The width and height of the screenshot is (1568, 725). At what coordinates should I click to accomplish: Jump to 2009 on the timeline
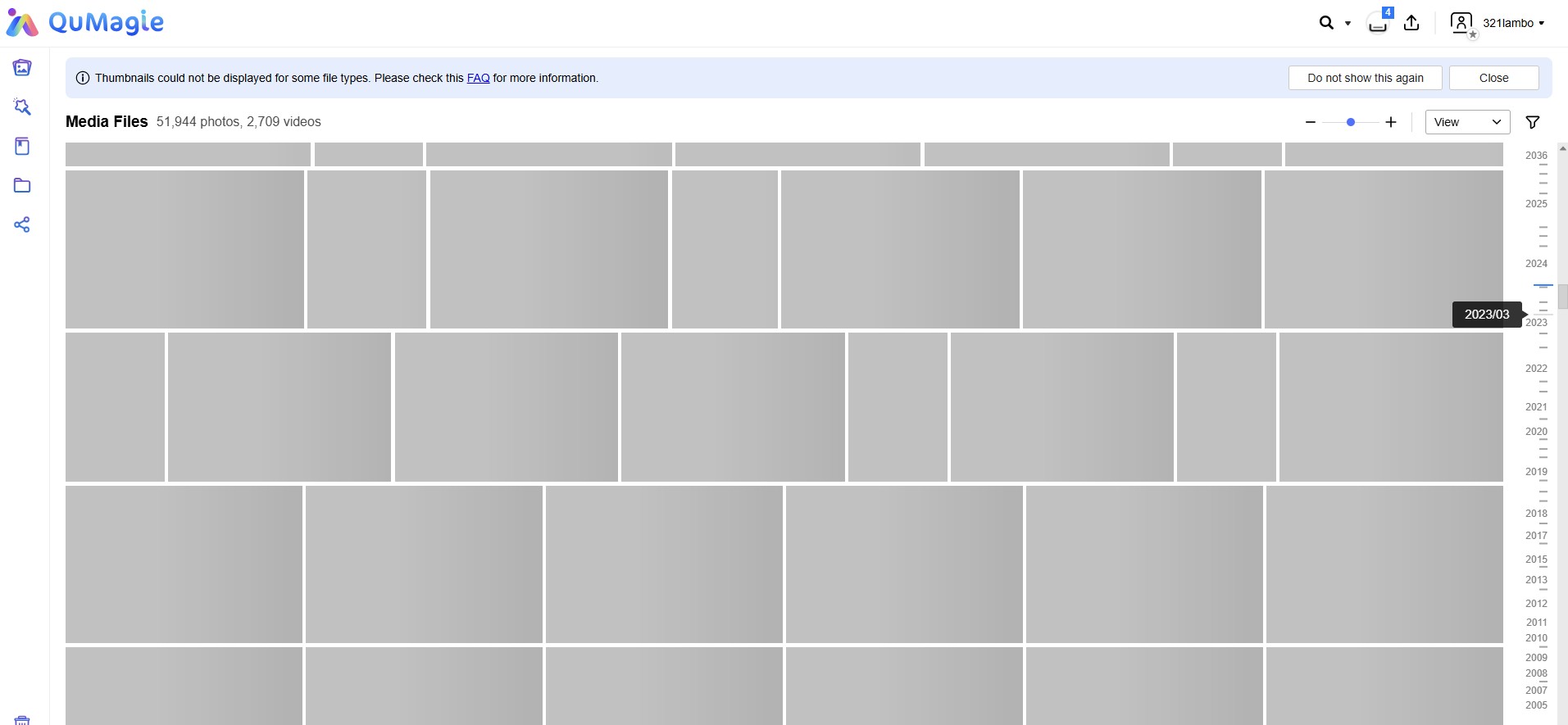pos(1536,657)
